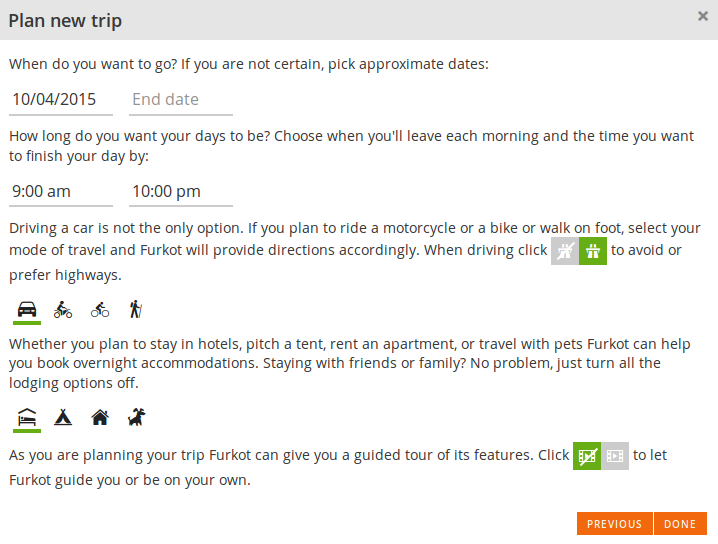718x544 pixels.
Task: Choose motorcycle travel mode
Action: tap(63, 309)
